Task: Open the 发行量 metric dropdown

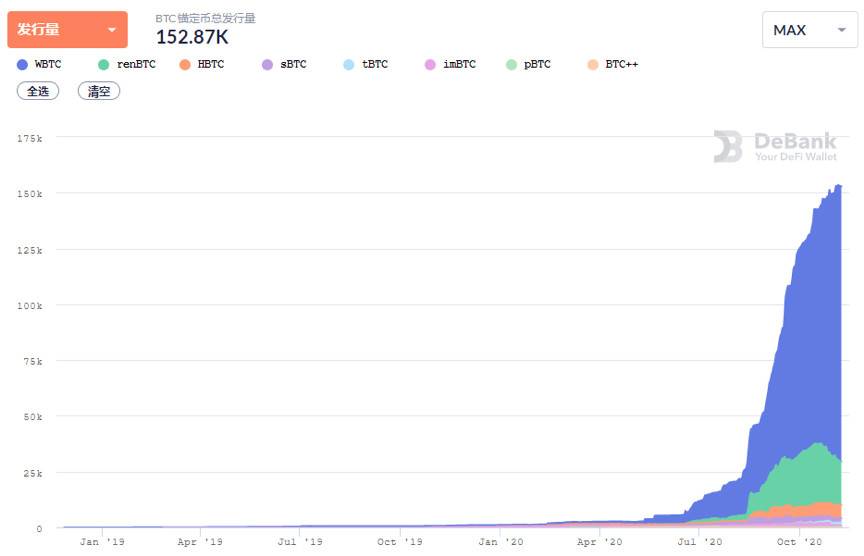Action: 67,30
